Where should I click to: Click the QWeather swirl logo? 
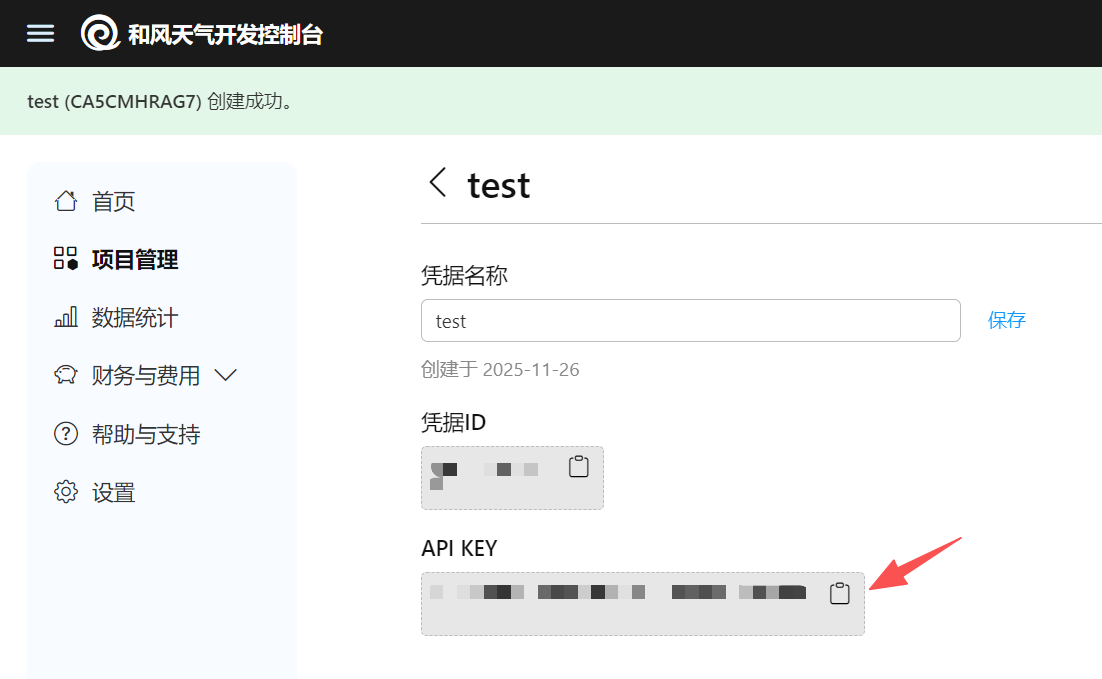click(100, 33)
